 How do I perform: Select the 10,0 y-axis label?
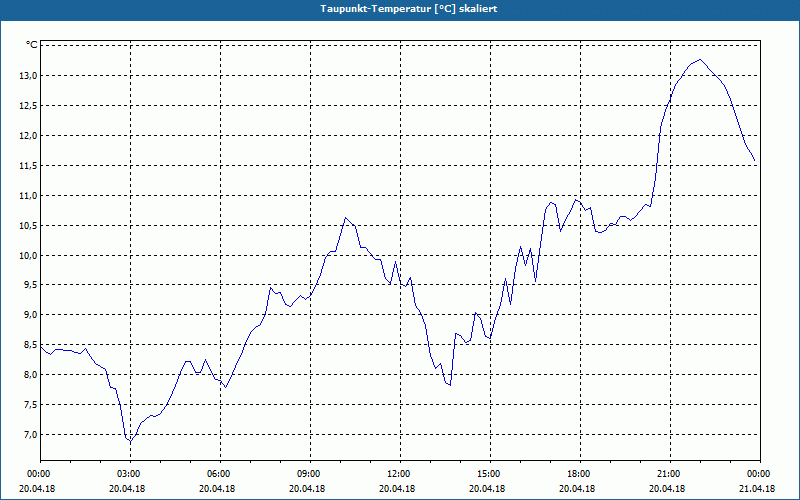pyautogui.click(x=29, y=256)
